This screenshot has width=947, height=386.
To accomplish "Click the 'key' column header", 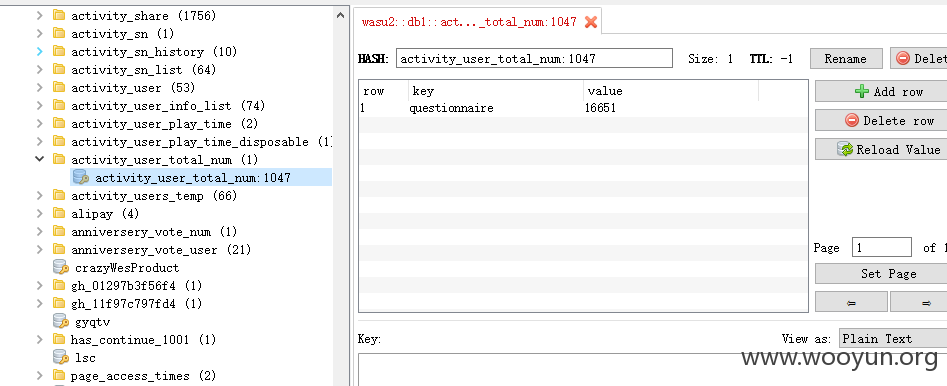I will point(496,92).
